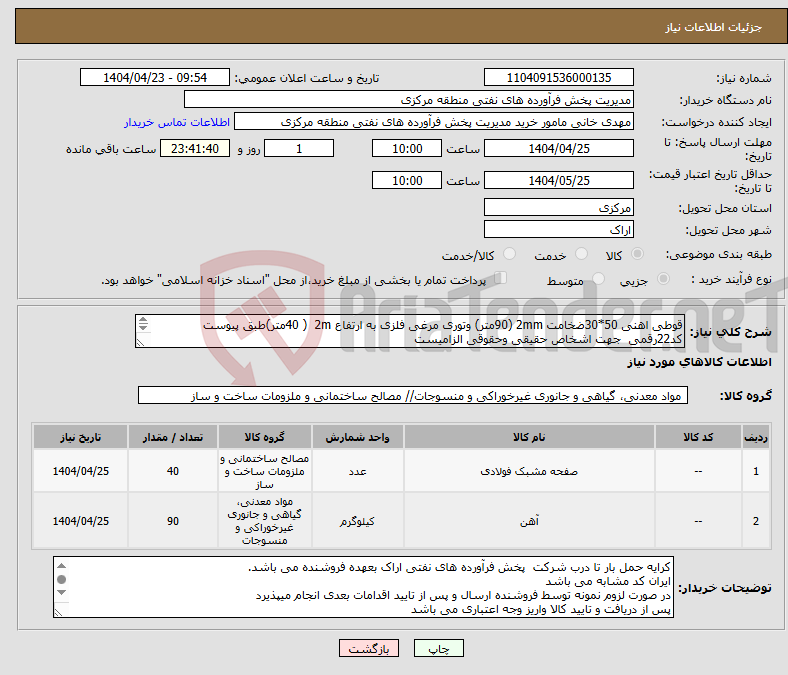Screen dimensions: 788x675
Task: Select the کالا radio button
Action: (x=637, y=254)
